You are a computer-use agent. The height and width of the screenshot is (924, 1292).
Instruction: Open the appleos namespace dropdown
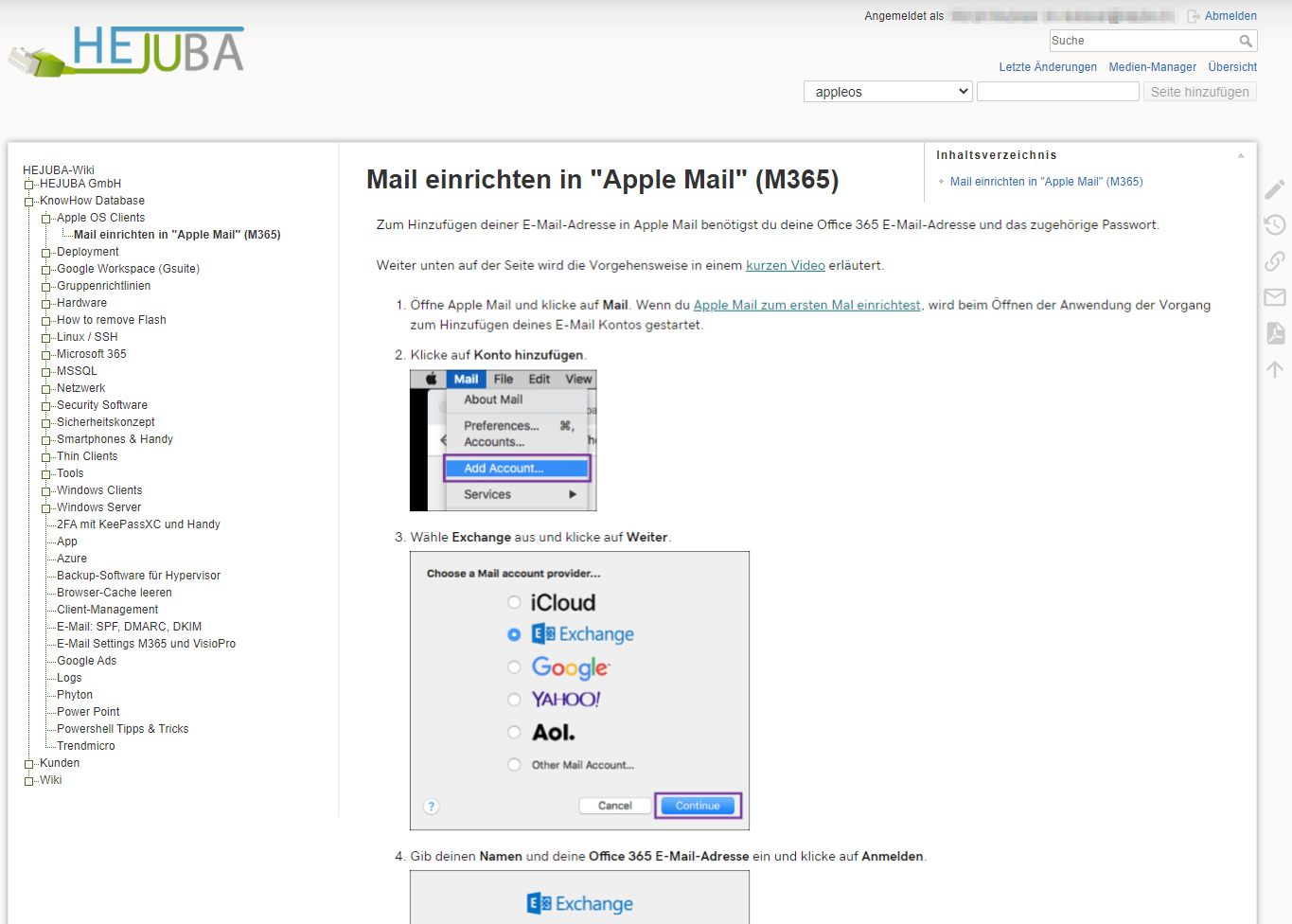(x=888, y=92)
